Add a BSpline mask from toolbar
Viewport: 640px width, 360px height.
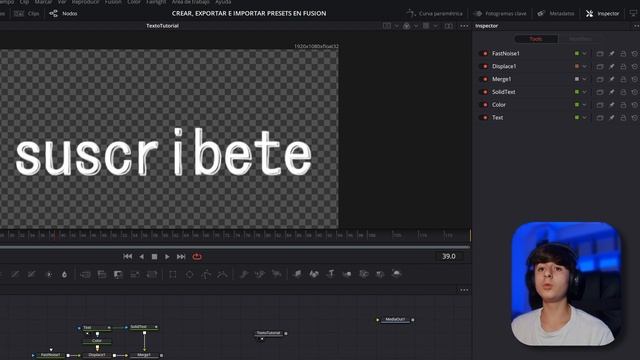click(x=222, y=274)
